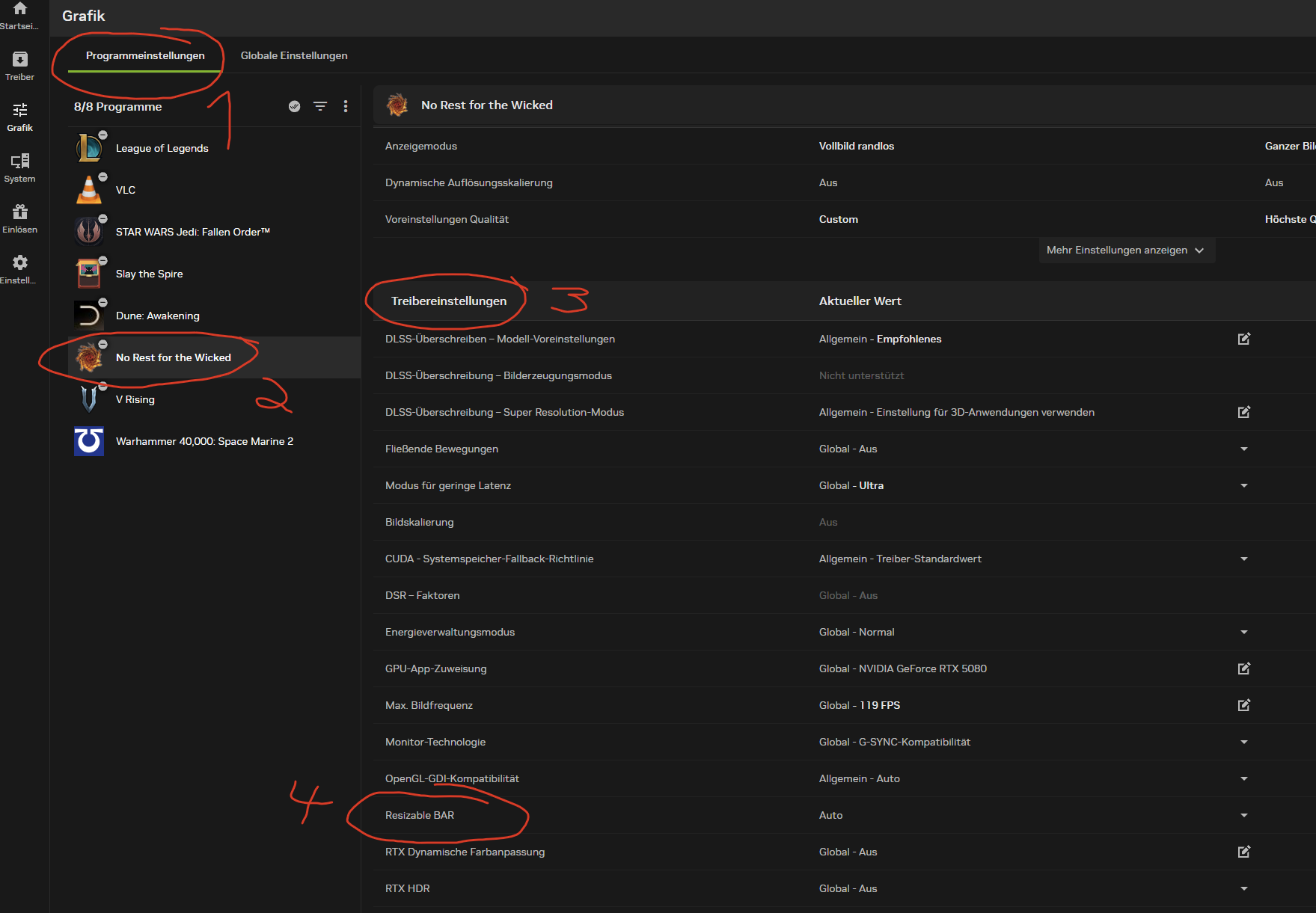Image resolution: width=1316 pixels, height=913 pixels.
Task: Open the Modus für geringe Latenz dropdown
Action: pos(1244,485)
